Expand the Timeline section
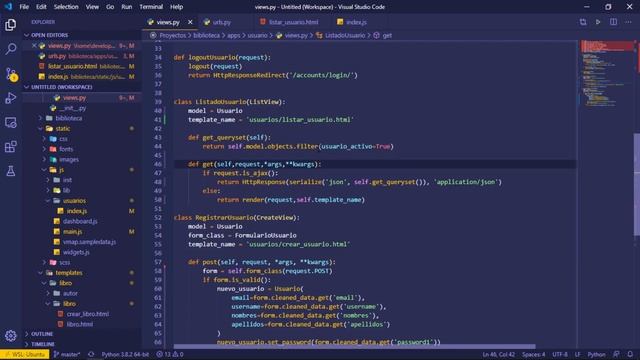 coord(82,344)
